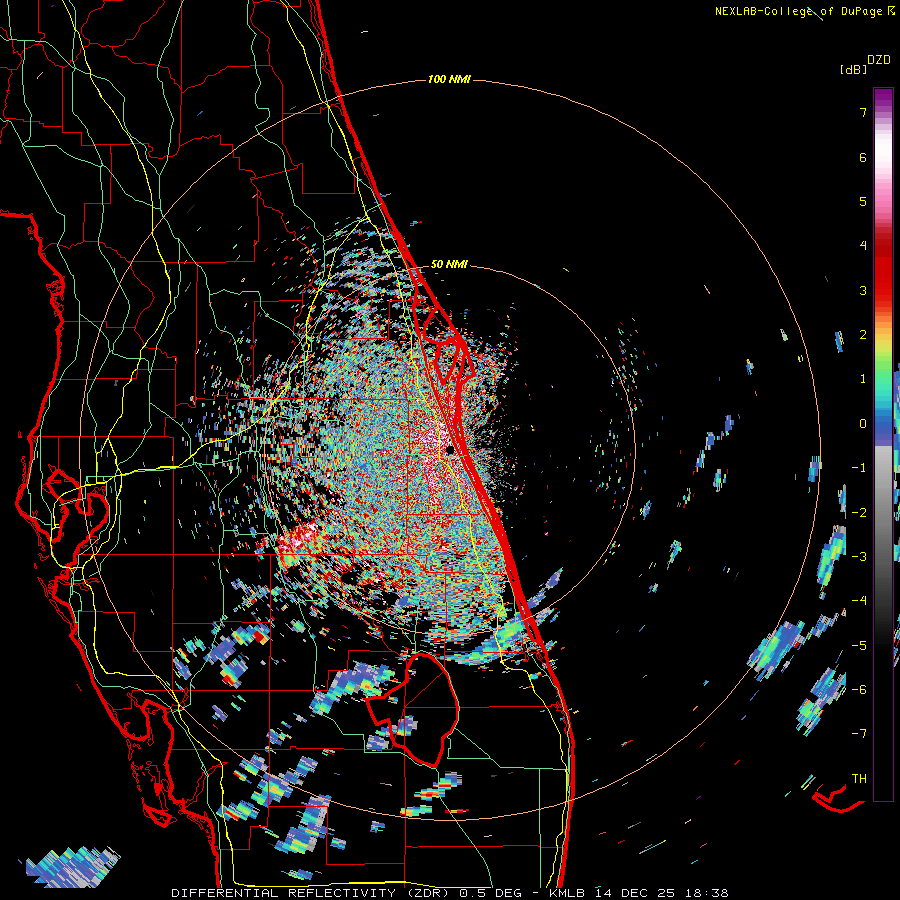Viewport: 900px width, 900px height.
Task: Click the -4 value on the dB scale
Action: tap(859, 600)
